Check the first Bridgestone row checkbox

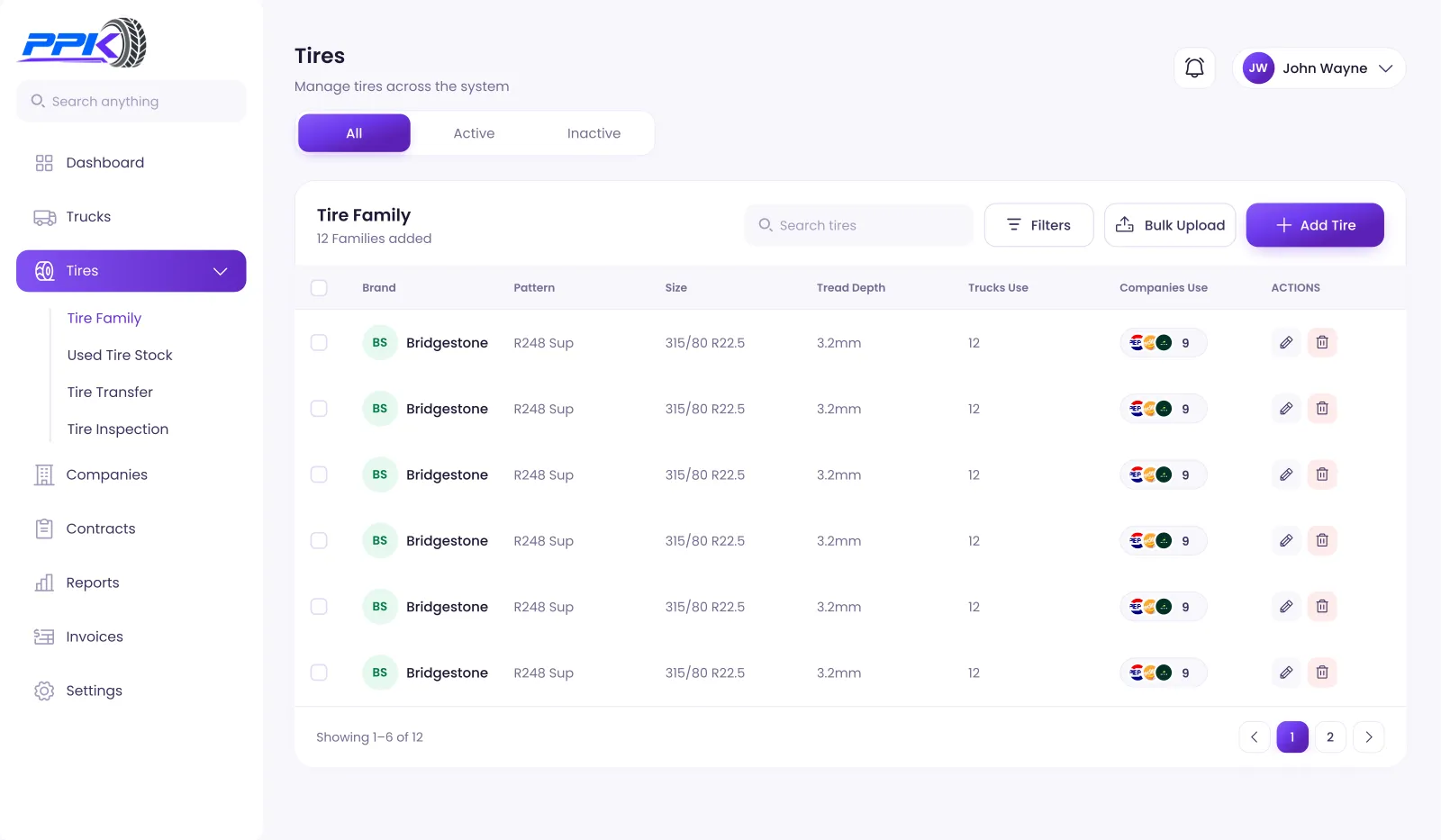coord(319,343)
